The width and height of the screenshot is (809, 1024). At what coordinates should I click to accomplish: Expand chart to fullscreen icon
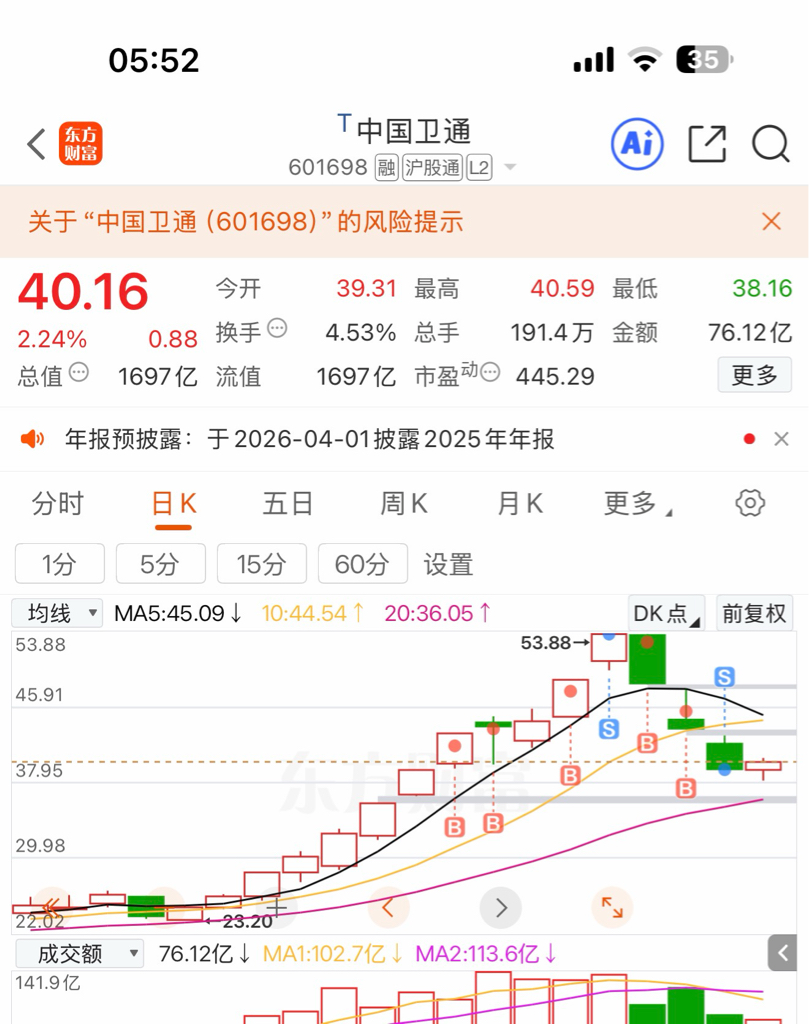click(x=612, y=907)
